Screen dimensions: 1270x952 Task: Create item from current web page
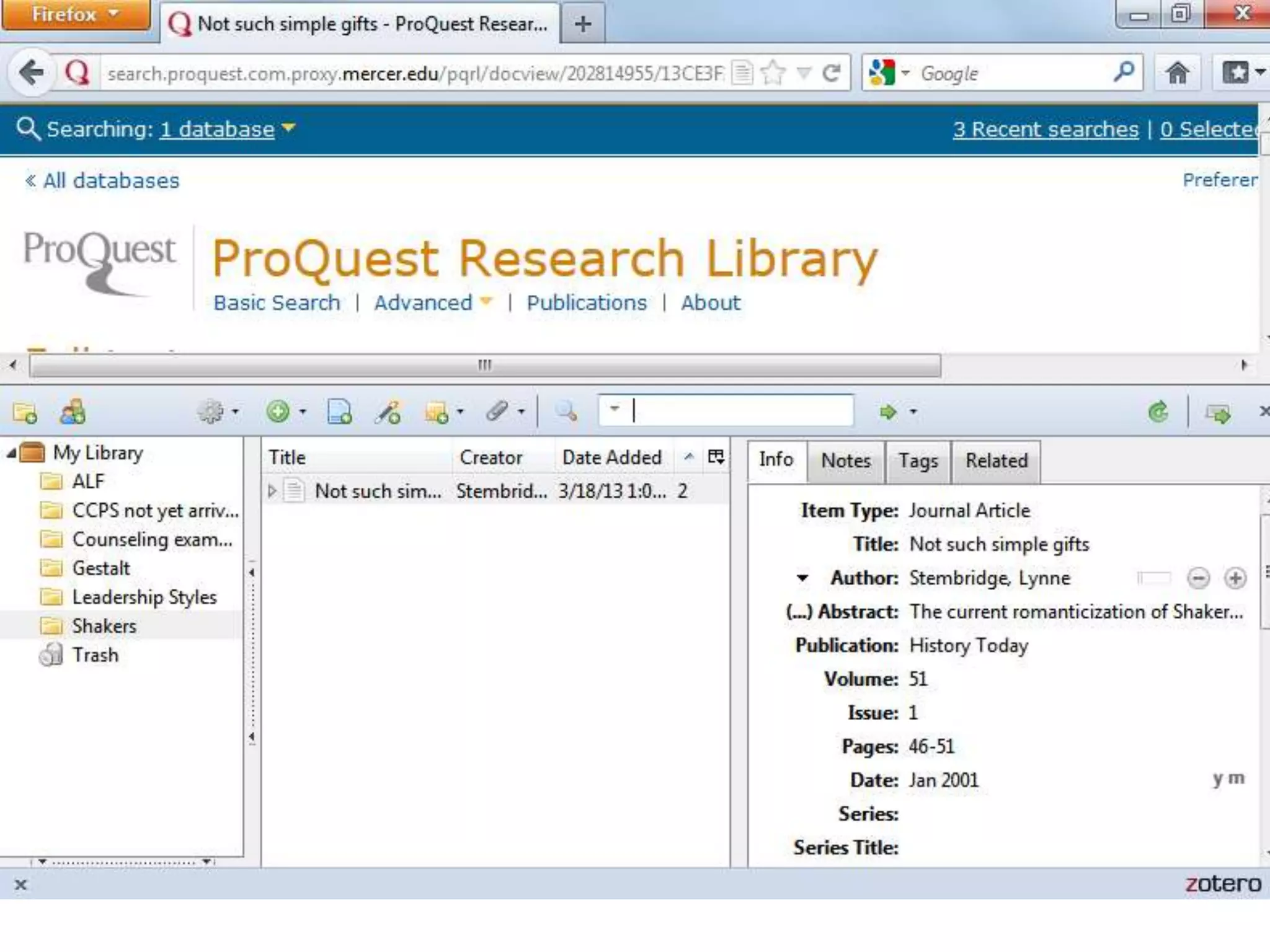[x=339, y=412]
